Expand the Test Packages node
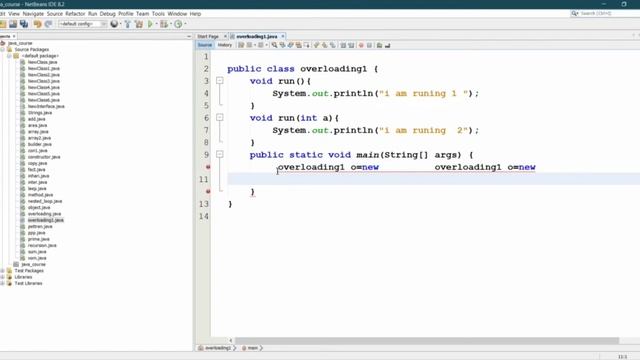Viewport: 640px width, 360px height. click(2, 271)
